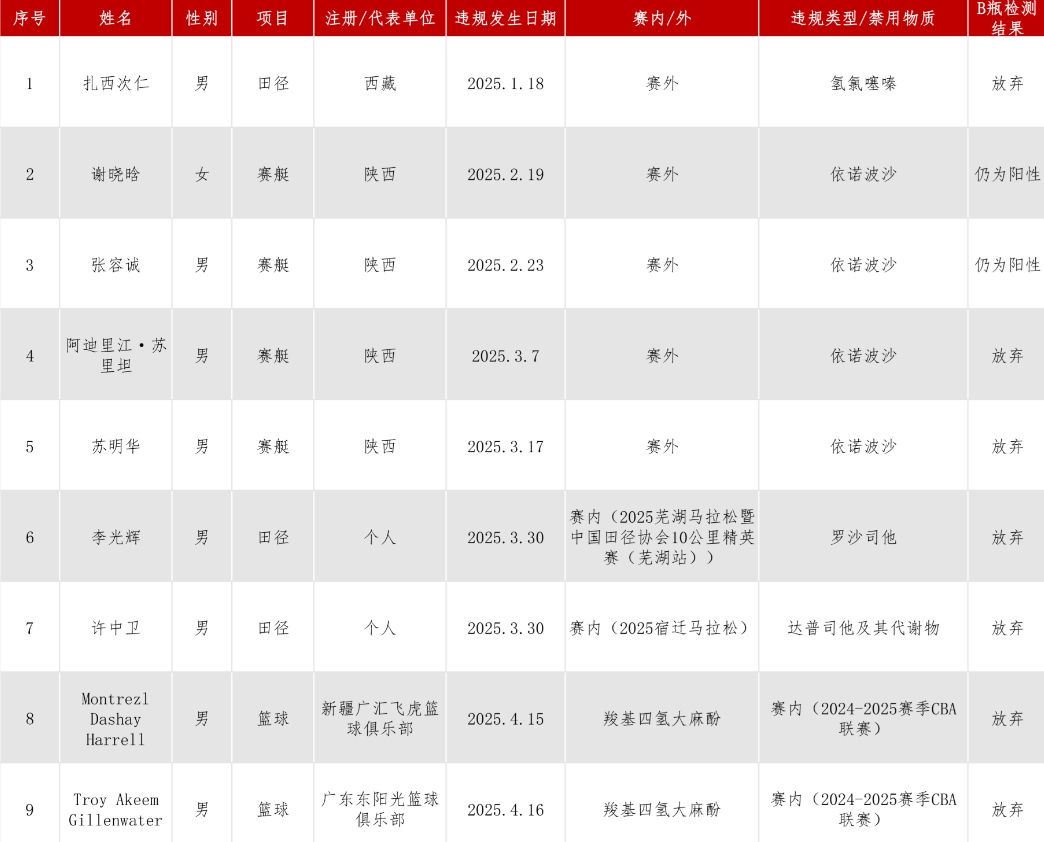Click the 序号 column header
The height and width of the screenshot is (842, 1044).
(x=29, y=18)
